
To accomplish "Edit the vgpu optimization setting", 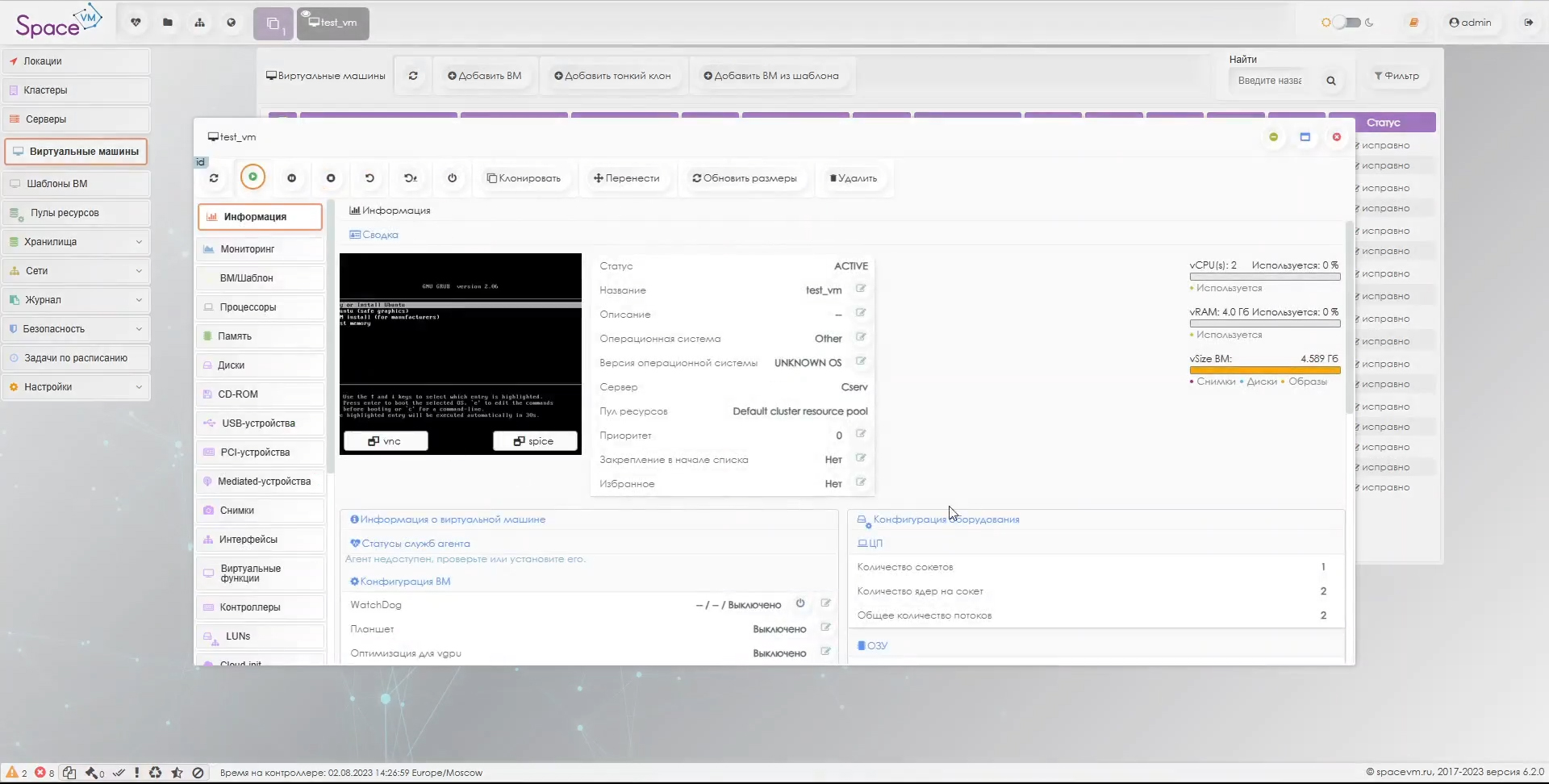I will 825,652.
